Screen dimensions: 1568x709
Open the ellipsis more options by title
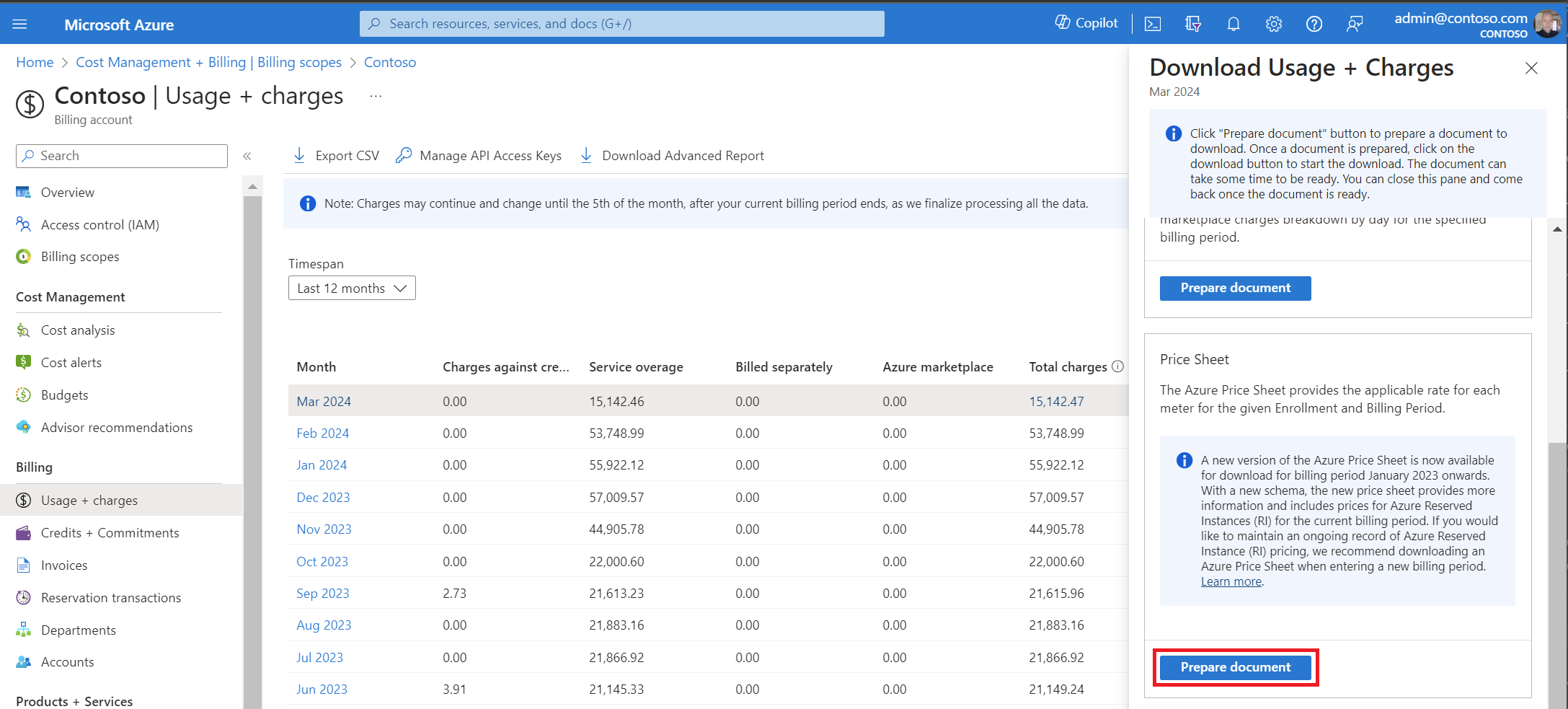[376, 96]
